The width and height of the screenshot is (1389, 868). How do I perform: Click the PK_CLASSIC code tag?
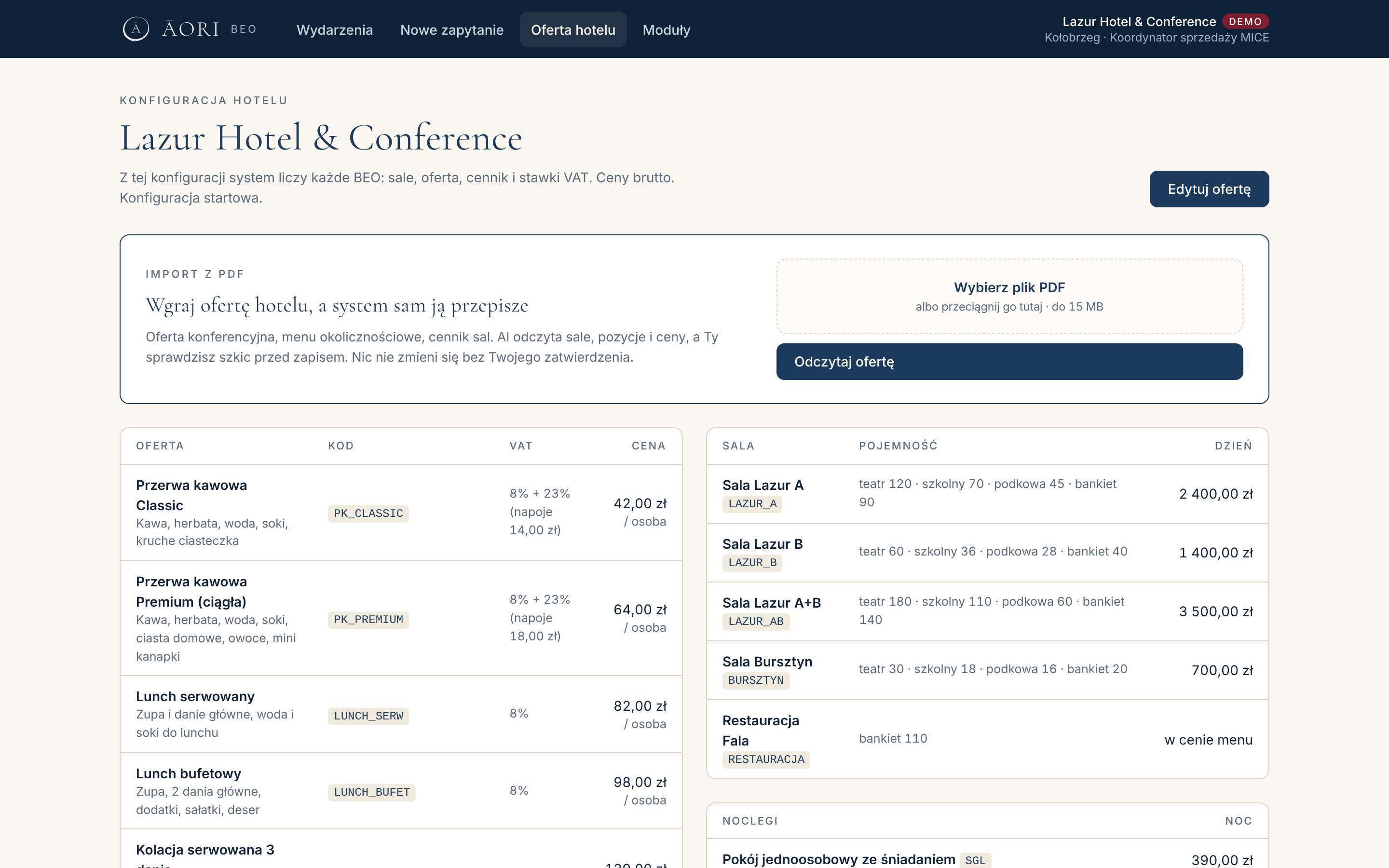click(x=368, y=513)
